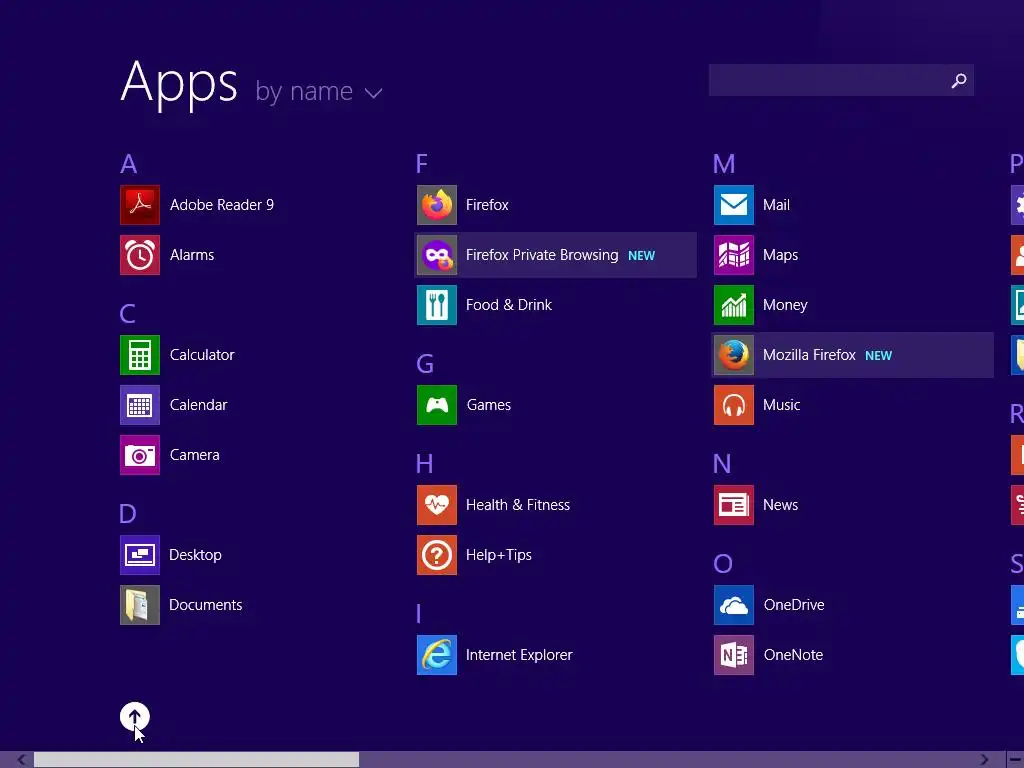Click the letter O group header

[x=723, y=564]
